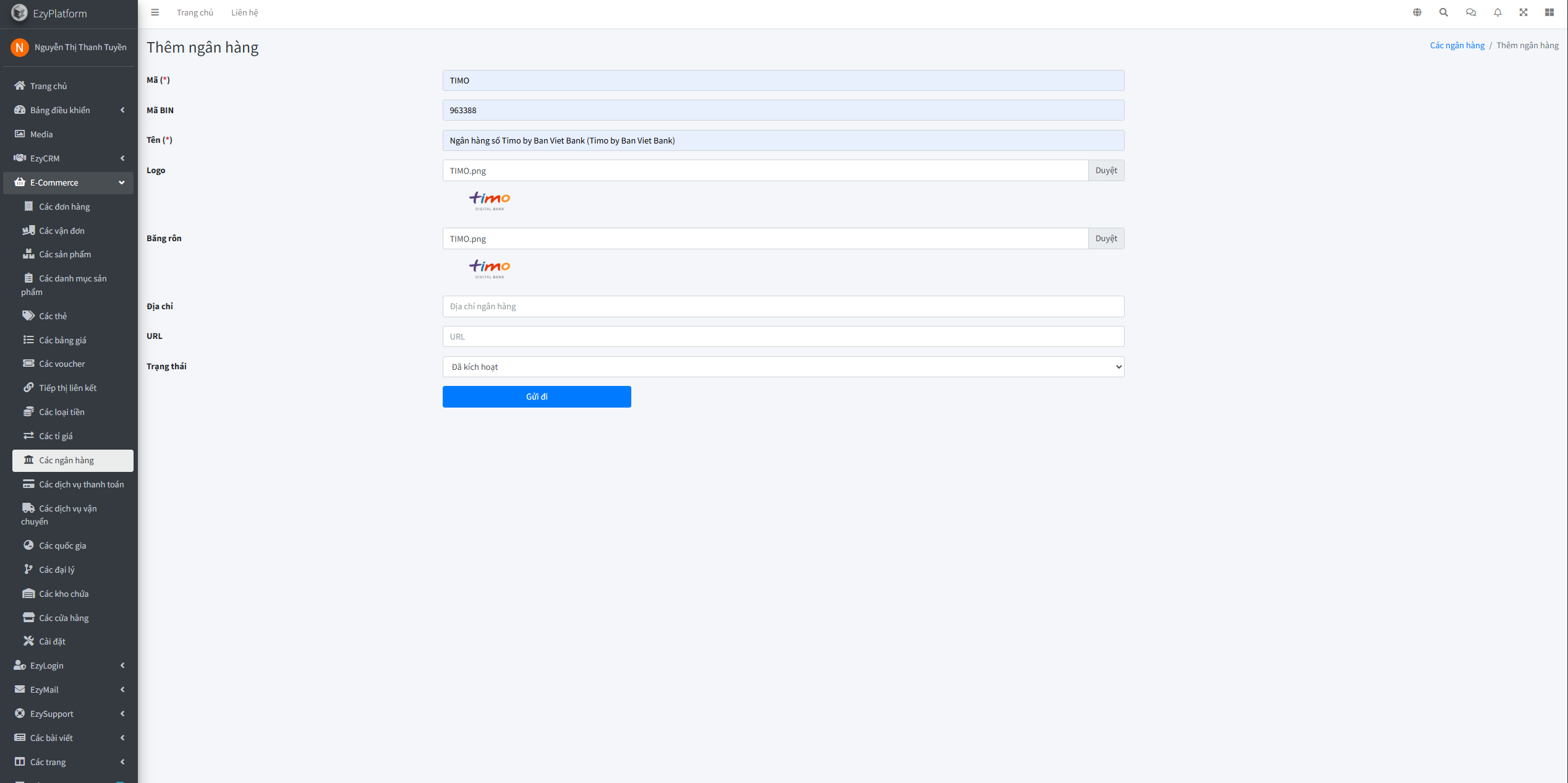This screenshot has width=1568, height=783.
Task: Click the Địa chỉ ngân hàng input field
Action: (x=783, y=306)
